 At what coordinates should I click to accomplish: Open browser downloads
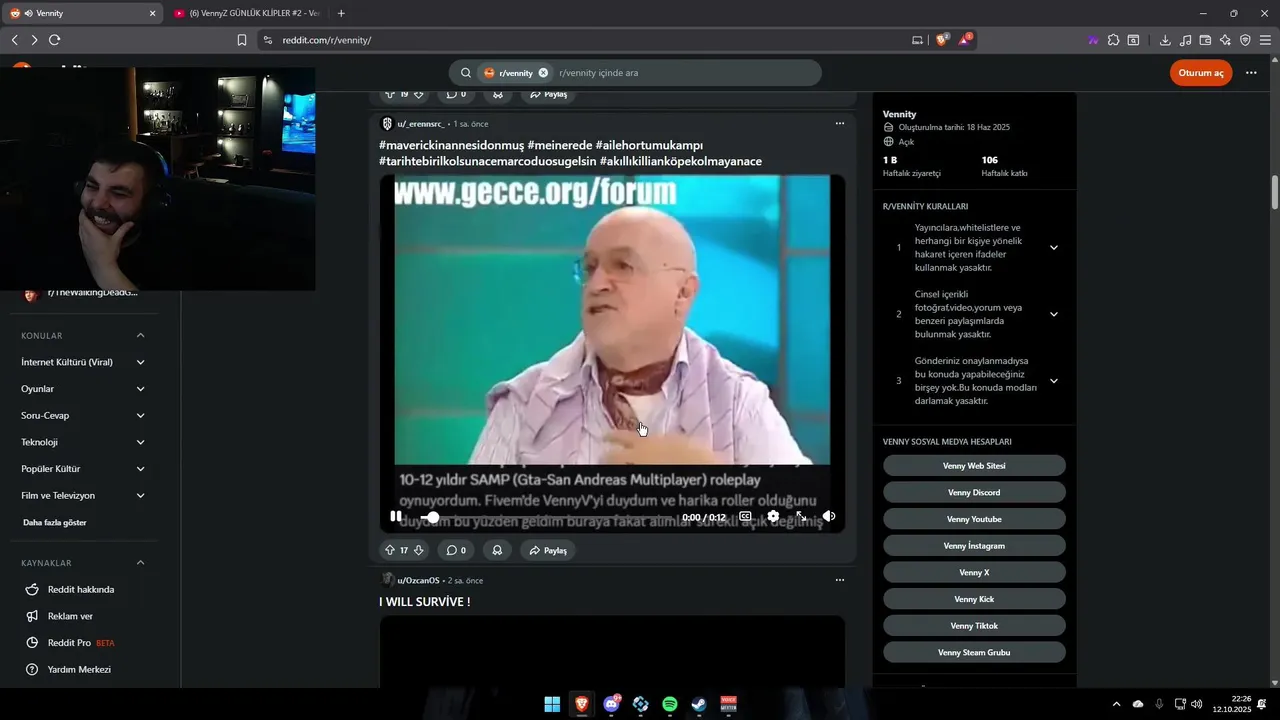[x=1165, y=40]
